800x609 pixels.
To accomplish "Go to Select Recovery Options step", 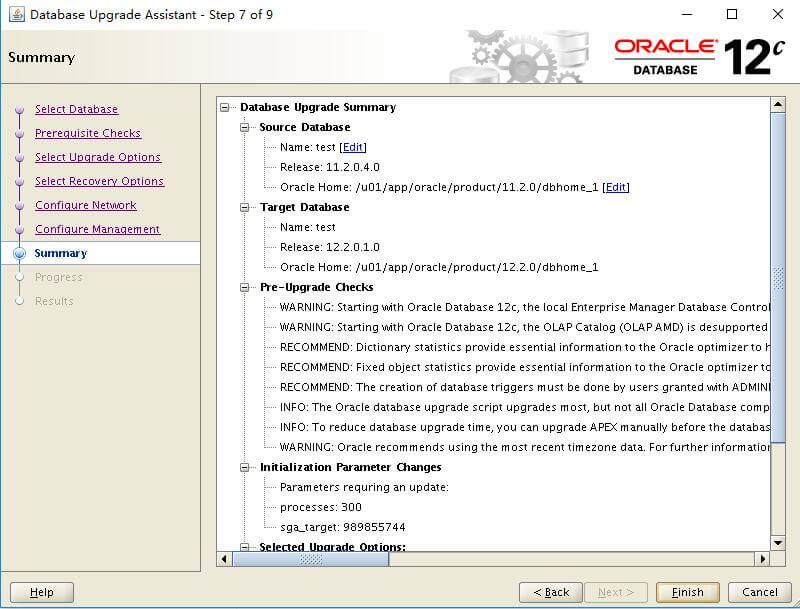I will [99, 181].
